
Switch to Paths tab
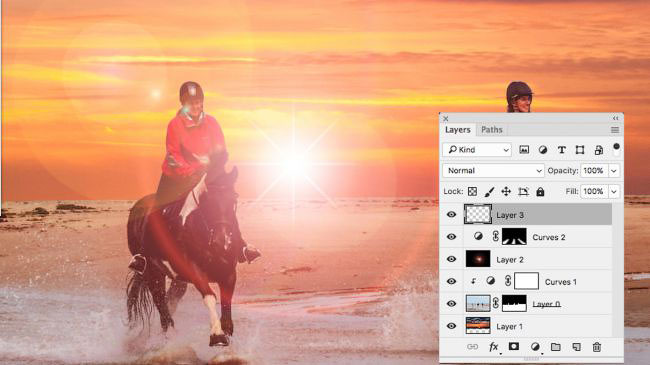492,130
